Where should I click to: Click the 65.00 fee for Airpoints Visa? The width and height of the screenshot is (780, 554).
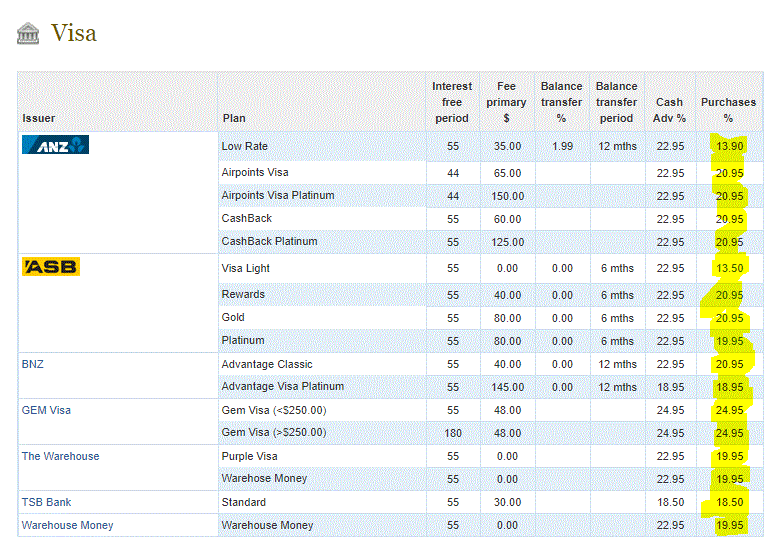[508, 173]
